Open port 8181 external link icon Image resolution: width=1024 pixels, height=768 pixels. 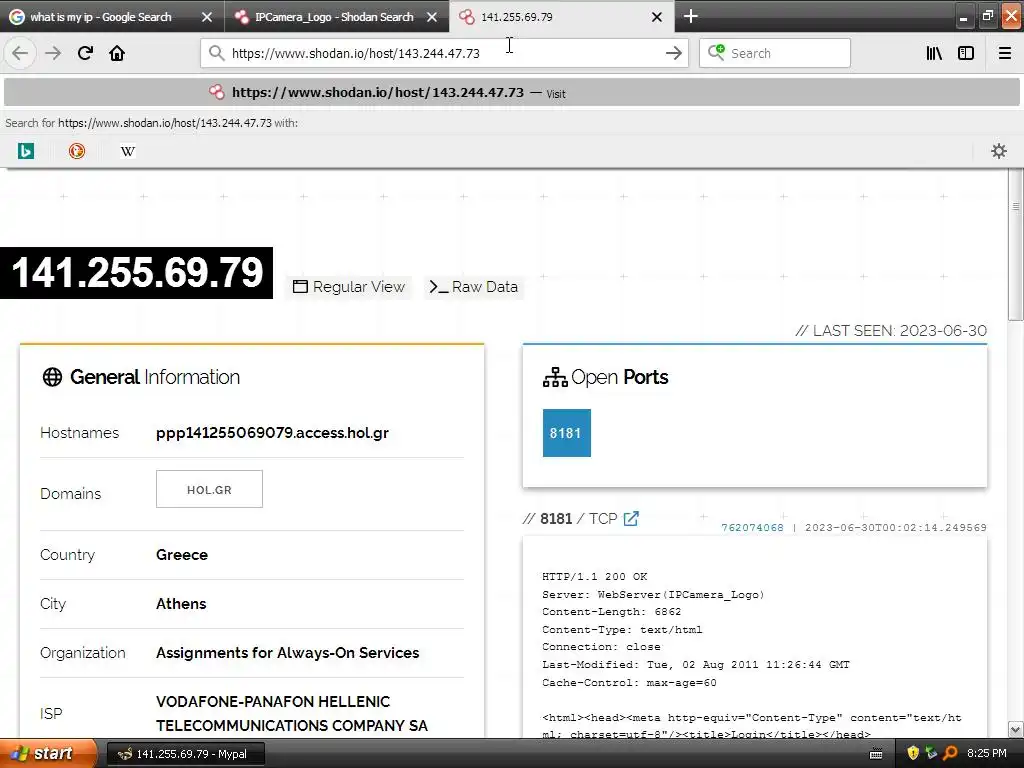pos(631,519)
